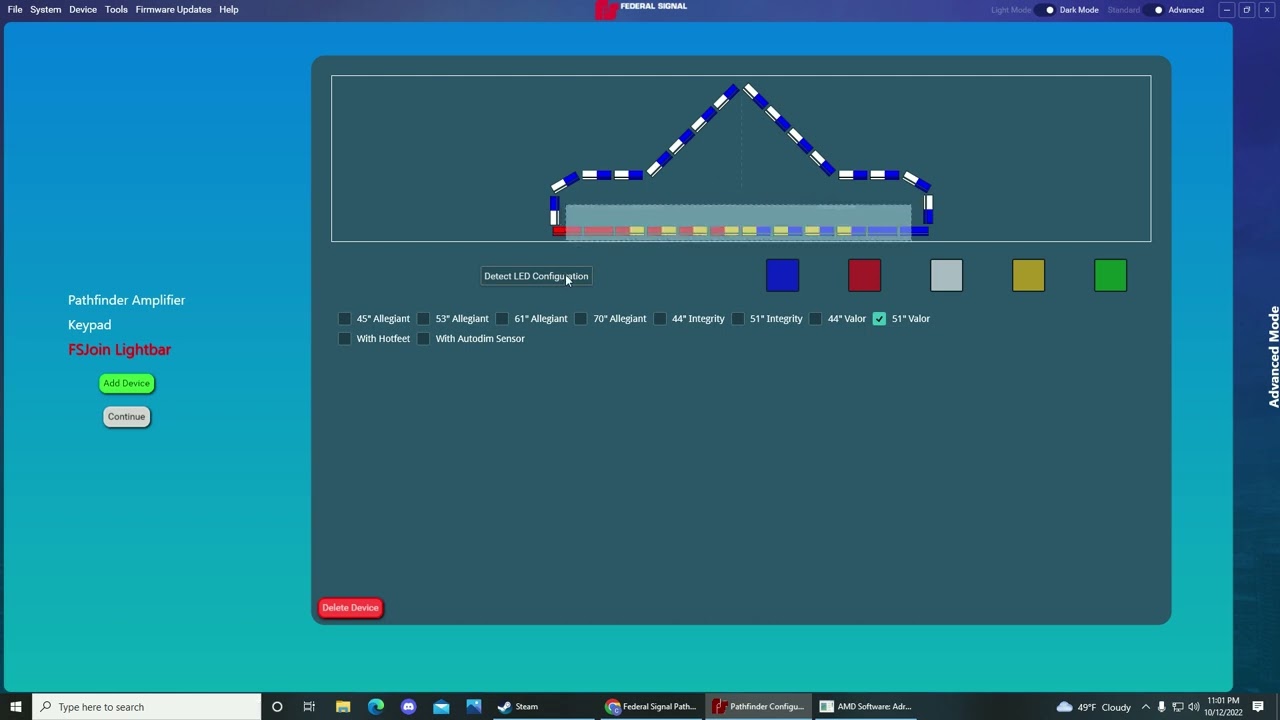This screenshot has height=720, width=1280.
Task: Check the 53" Allegiant checkbox
Action: point(423,319)
